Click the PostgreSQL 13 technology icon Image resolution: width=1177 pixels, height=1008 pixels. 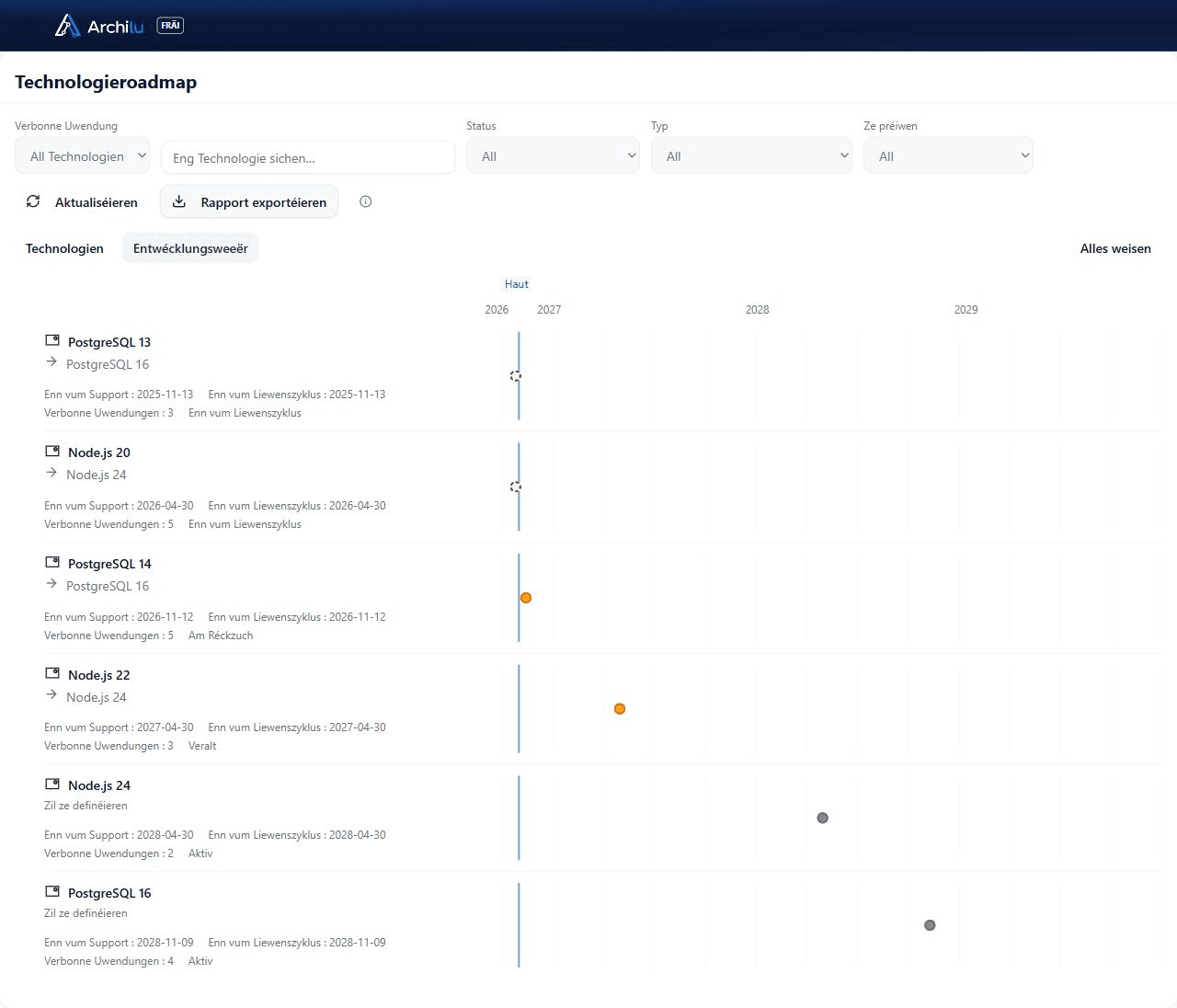(x=52, y=341)
